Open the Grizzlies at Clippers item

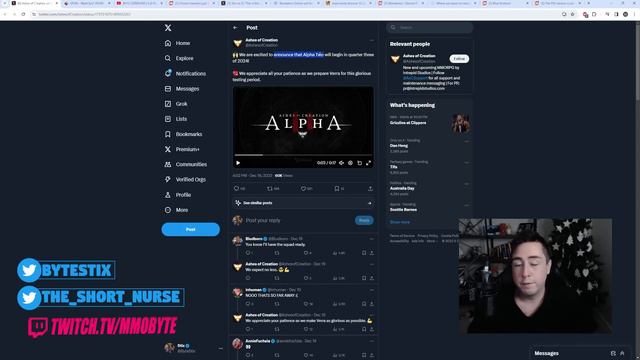pyautogui.click(x=430, y=123)
